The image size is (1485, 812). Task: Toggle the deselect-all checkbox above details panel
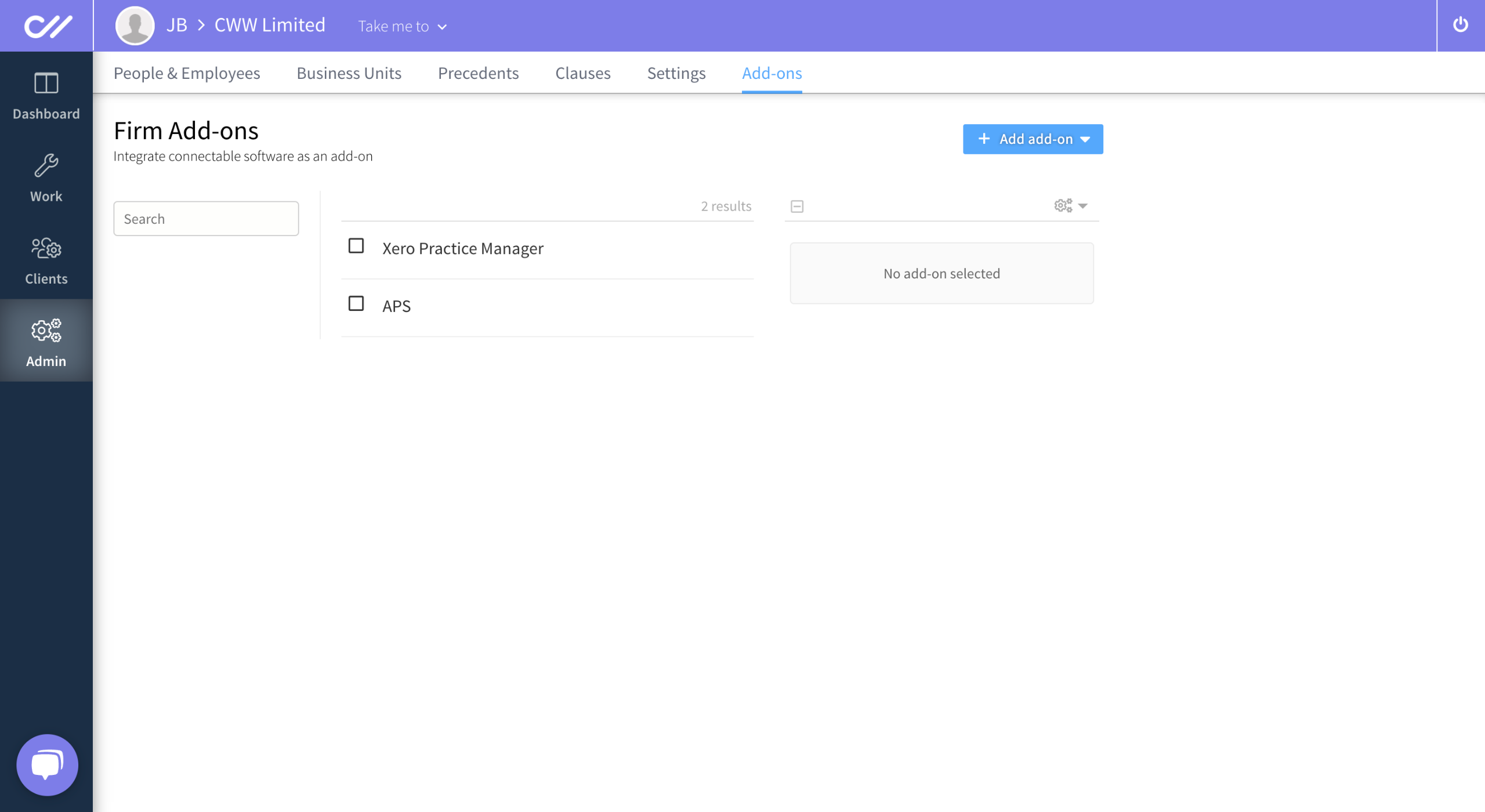[797, 206]
